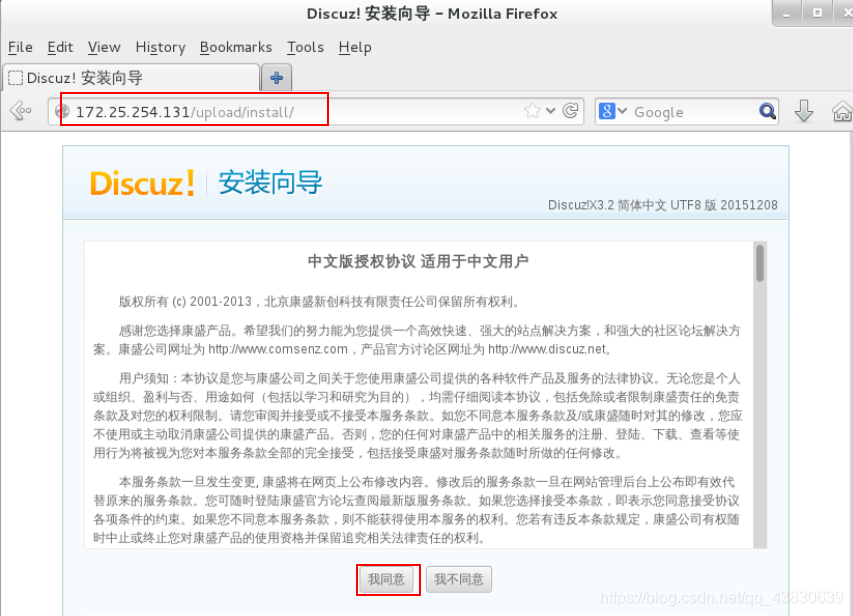Bookmark this page with the star icon
The width and height of the screenshot is (853, 616).
(x=533, y=111)
